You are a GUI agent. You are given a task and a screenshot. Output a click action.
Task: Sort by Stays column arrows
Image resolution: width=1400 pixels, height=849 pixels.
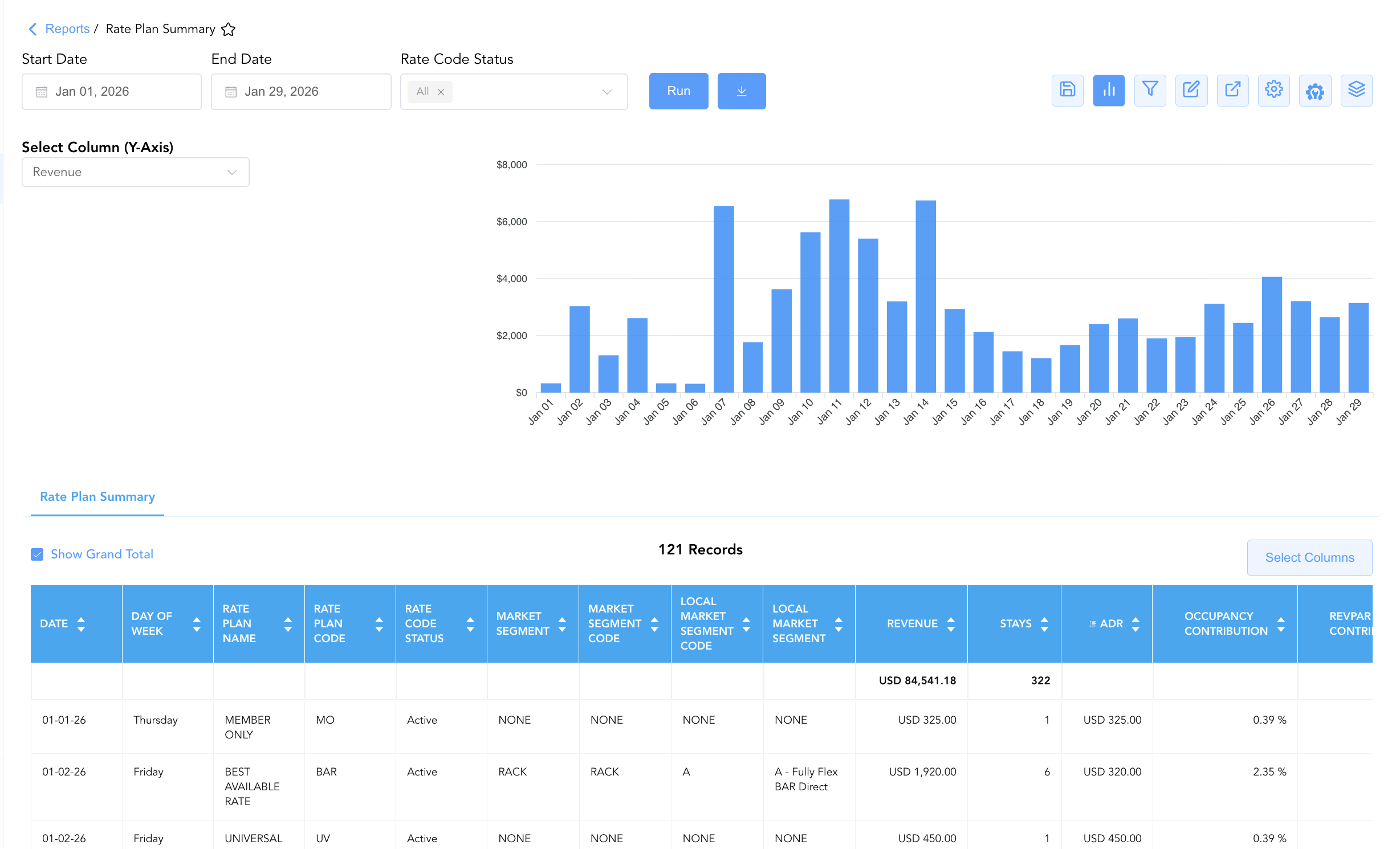click(x=1044, y=624)
